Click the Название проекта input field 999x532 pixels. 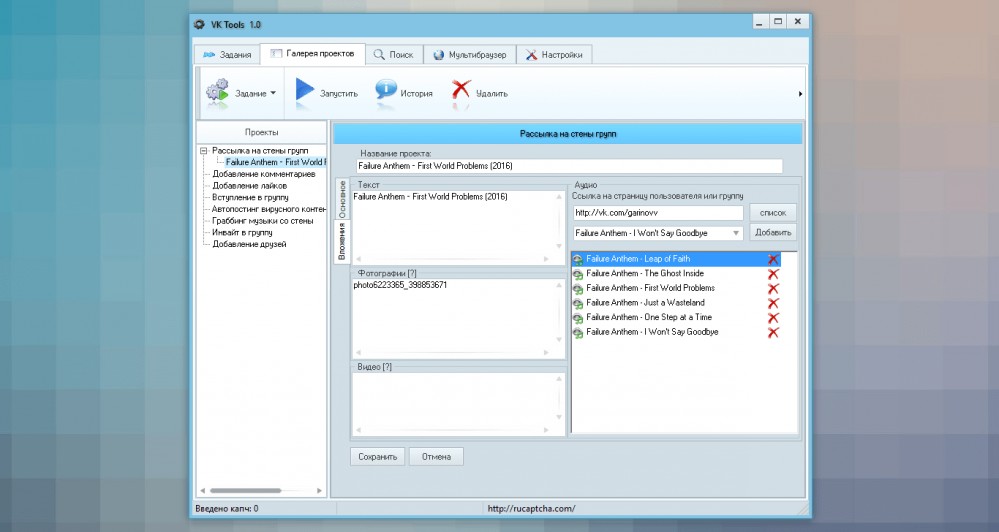click(569, 166)
